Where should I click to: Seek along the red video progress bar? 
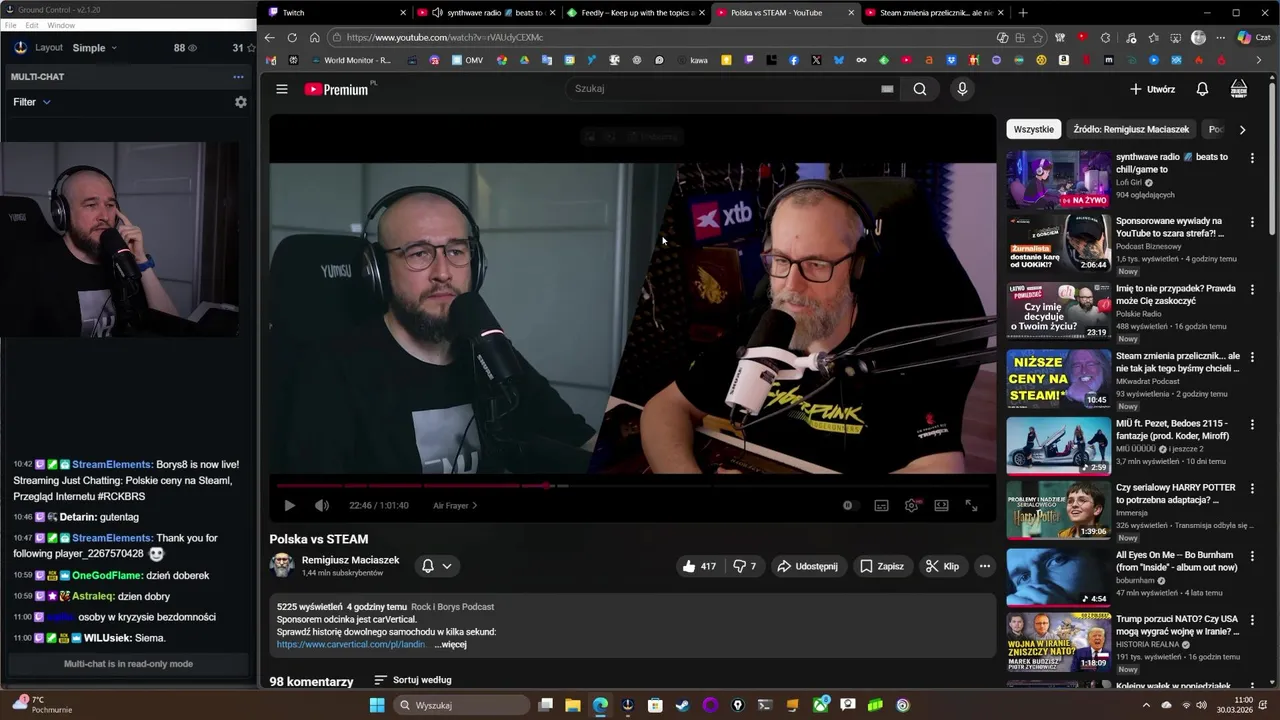tap(632, 486)
